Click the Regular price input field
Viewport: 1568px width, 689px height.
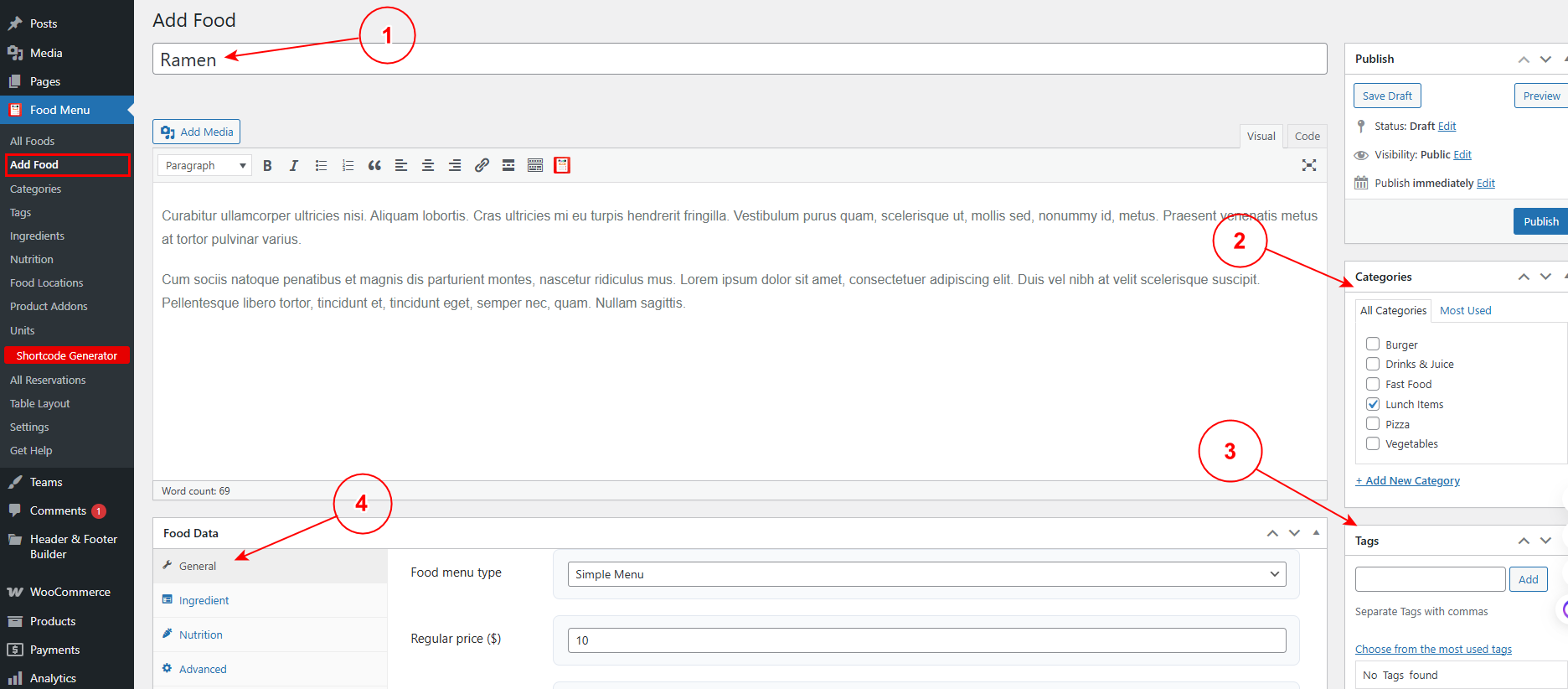coord(926,640)
